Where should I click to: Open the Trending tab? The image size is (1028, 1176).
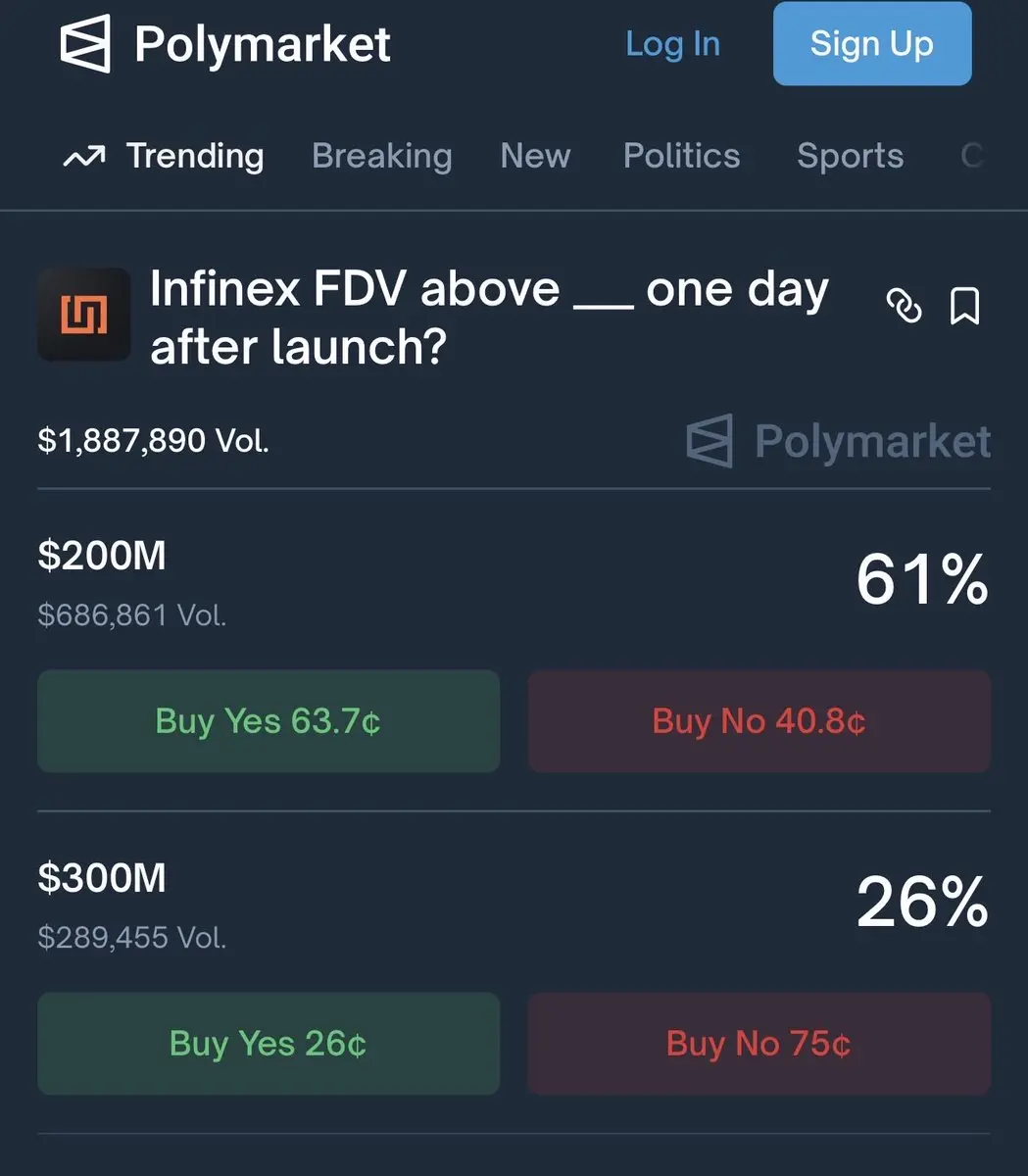pyautogui.click(x=194, y=156)
